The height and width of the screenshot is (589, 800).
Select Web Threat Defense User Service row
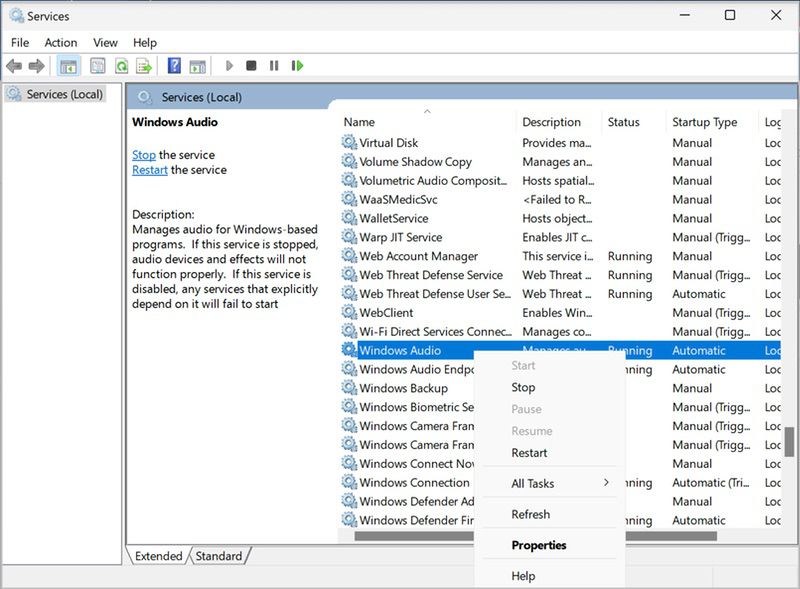click(x=560, y=294)
